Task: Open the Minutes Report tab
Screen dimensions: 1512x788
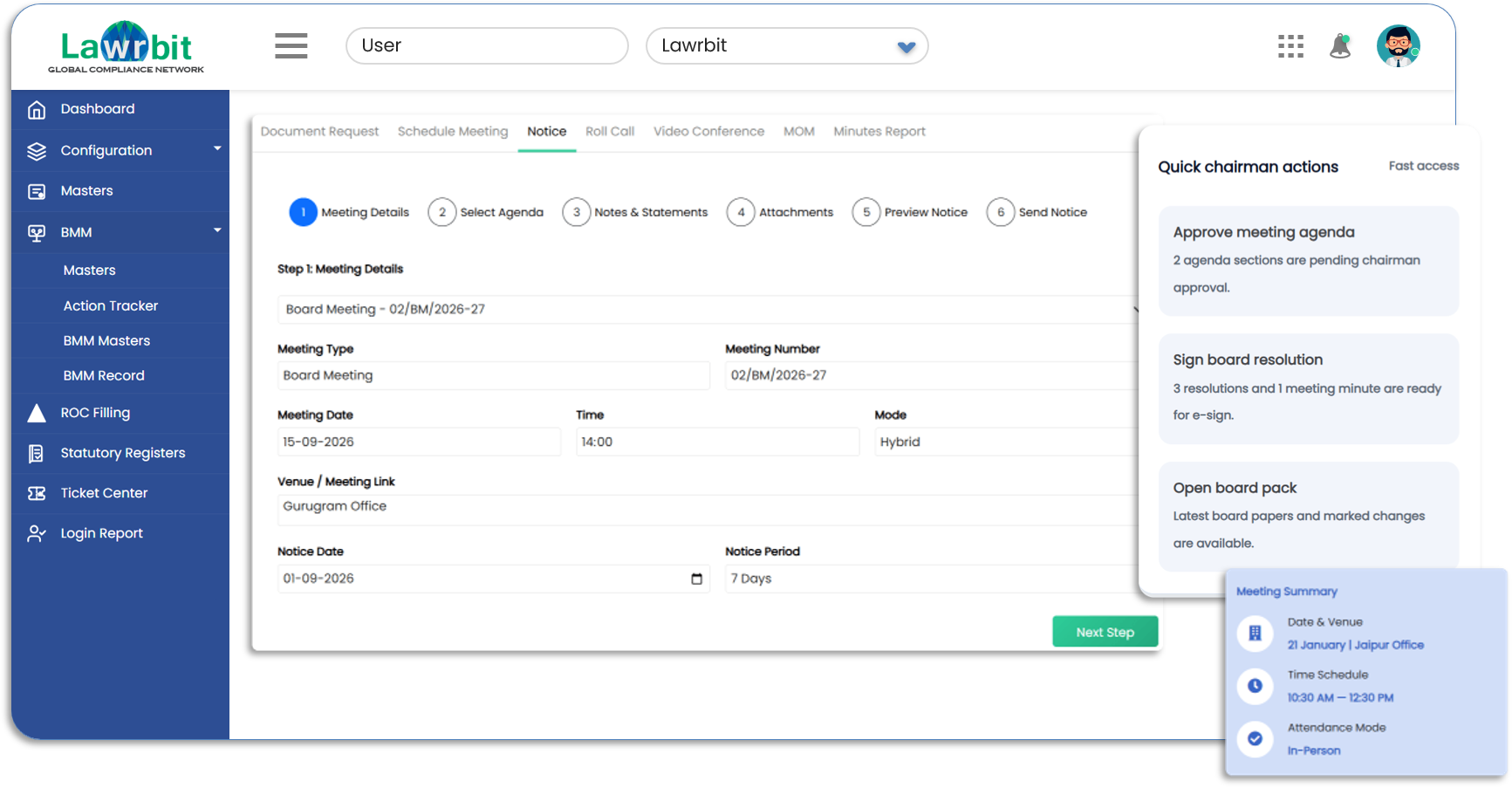Action: coord(879,132)
